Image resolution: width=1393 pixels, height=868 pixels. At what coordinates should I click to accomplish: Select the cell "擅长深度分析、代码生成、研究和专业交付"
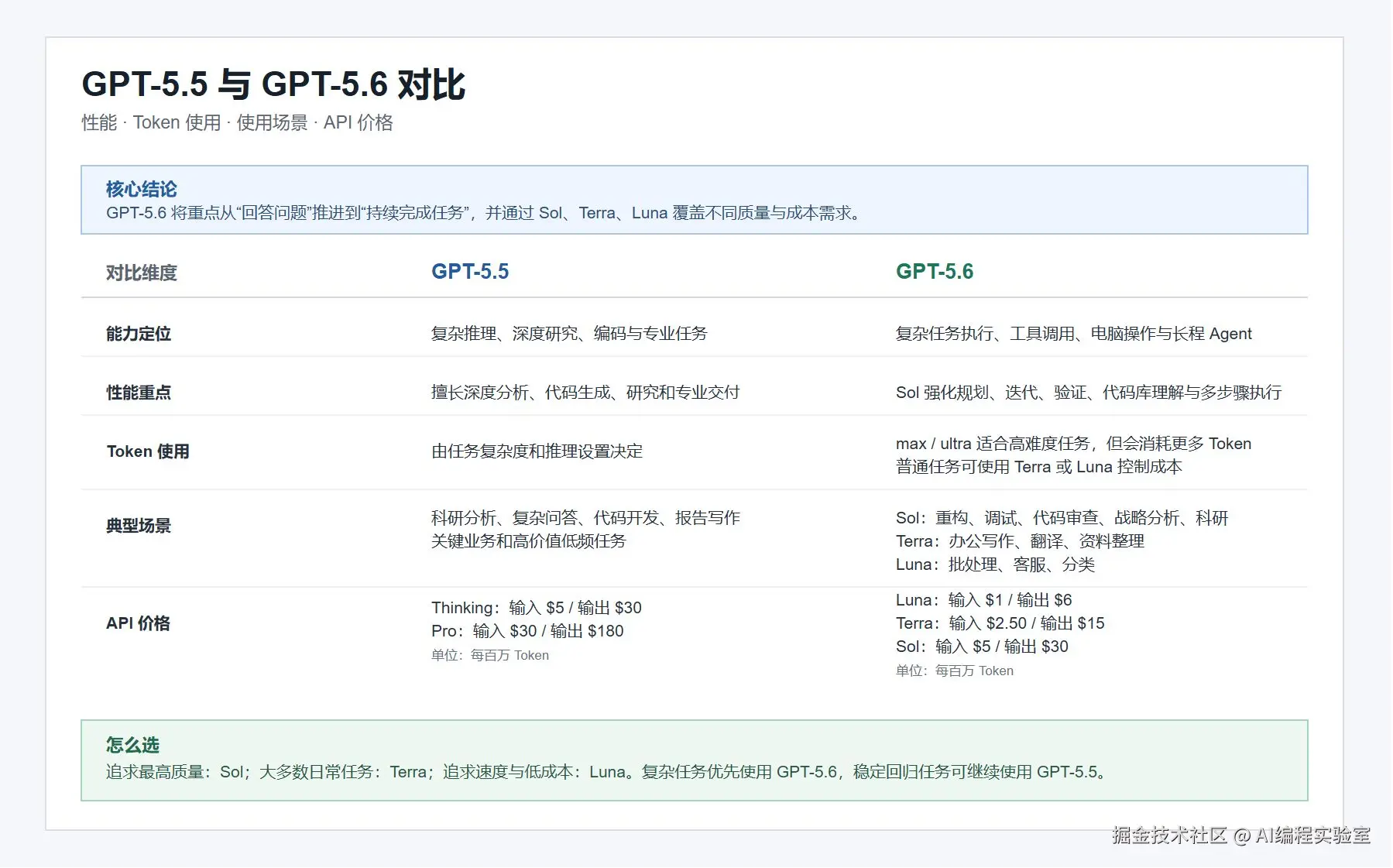pos(585,393)
